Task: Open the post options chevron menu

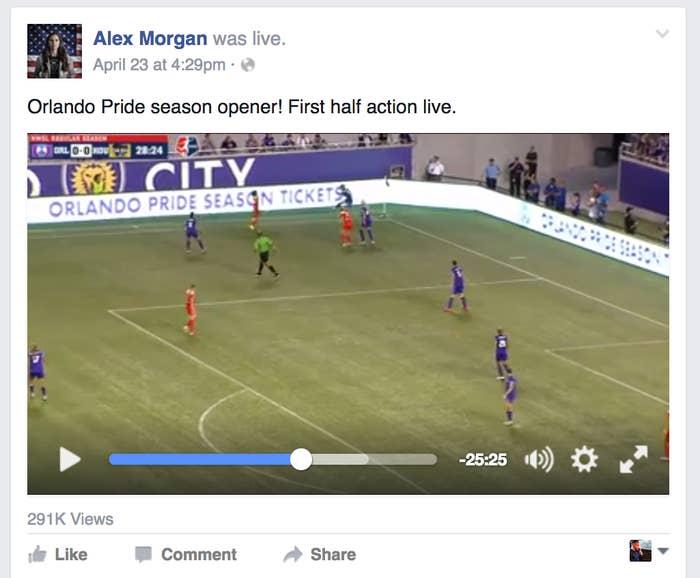Action: [x=662, y=34]
